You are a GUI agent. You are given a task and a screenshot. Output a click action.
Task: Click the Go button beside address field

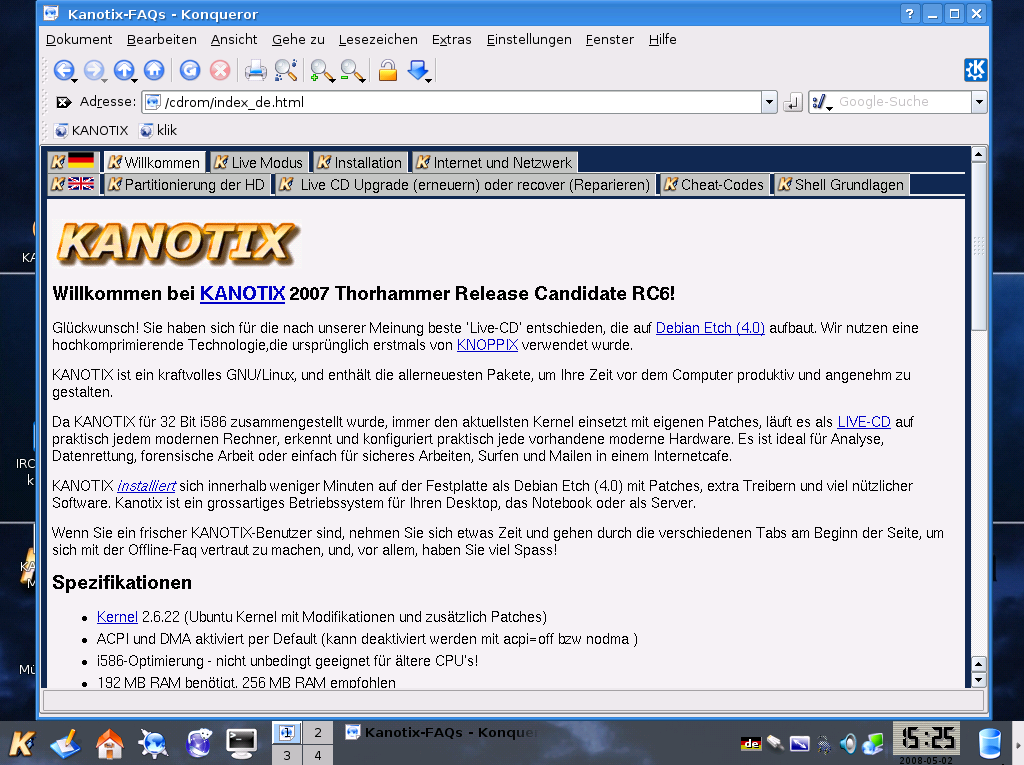tap(792, 102)
